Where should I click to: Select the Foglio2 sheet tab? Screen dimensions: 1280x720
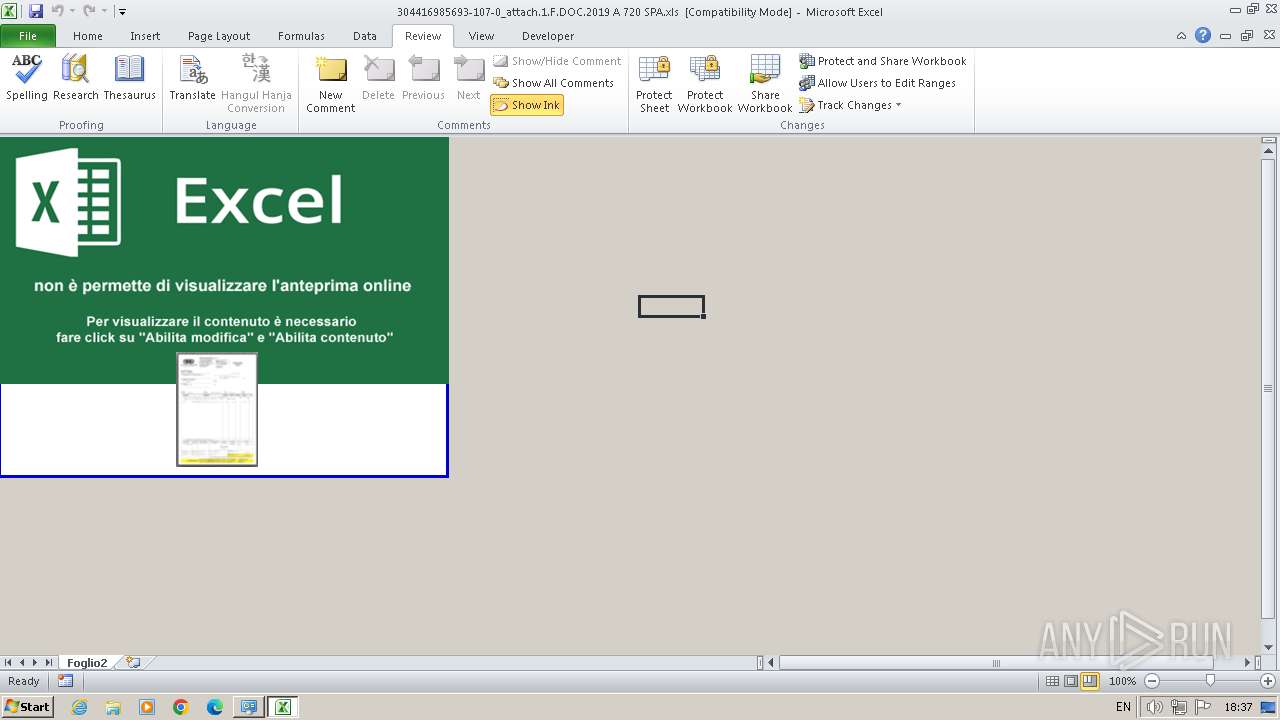[87, 663]
